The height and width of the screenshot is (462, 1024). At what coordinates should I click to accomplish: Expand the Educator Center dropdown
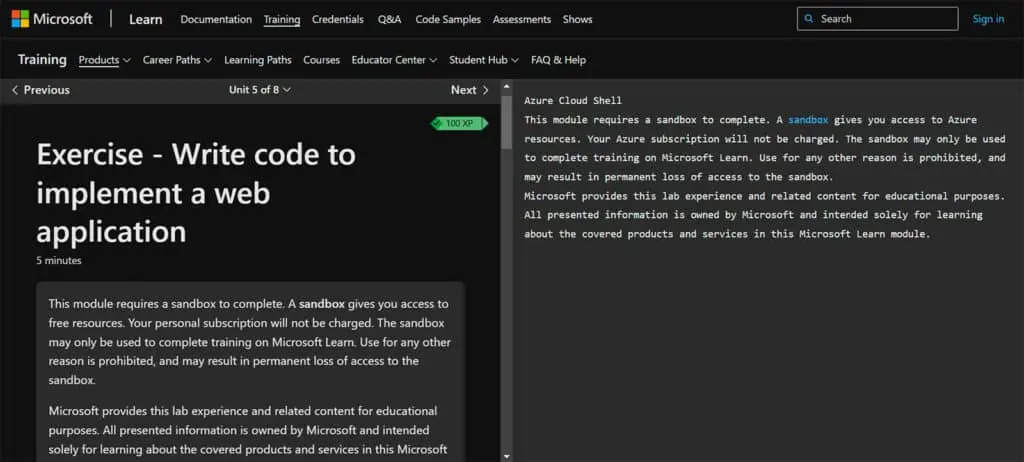coord(394,60)
